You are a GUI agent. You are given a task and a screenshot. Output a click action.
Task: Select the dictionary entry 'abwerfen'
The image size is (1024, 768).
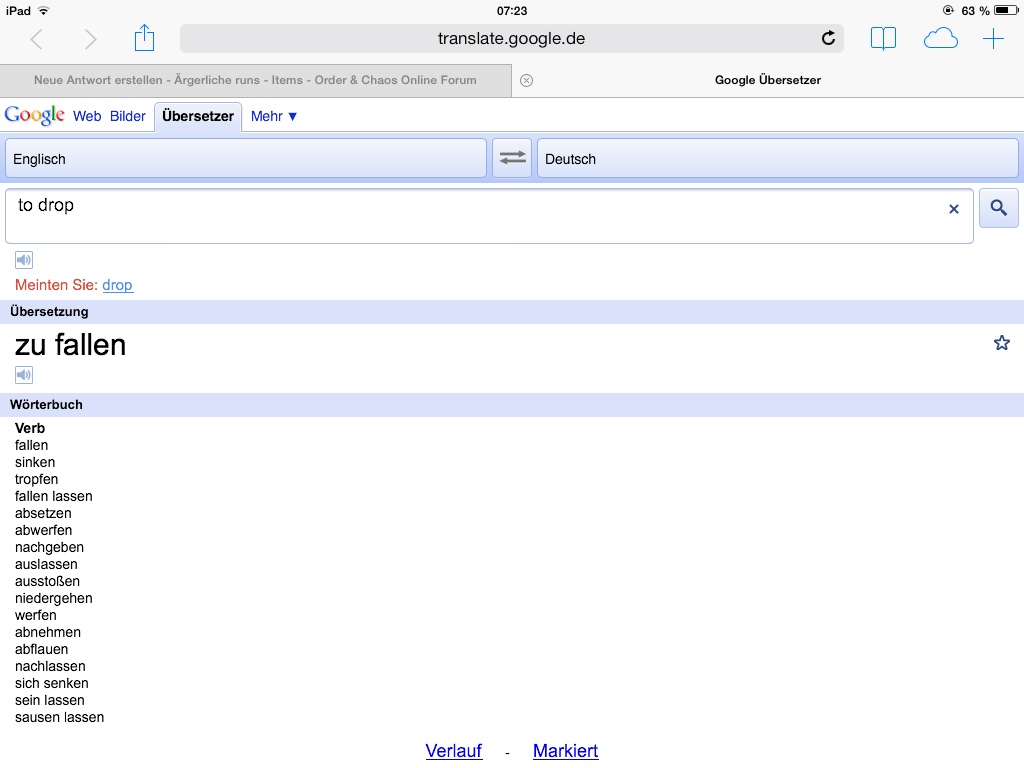44,530
